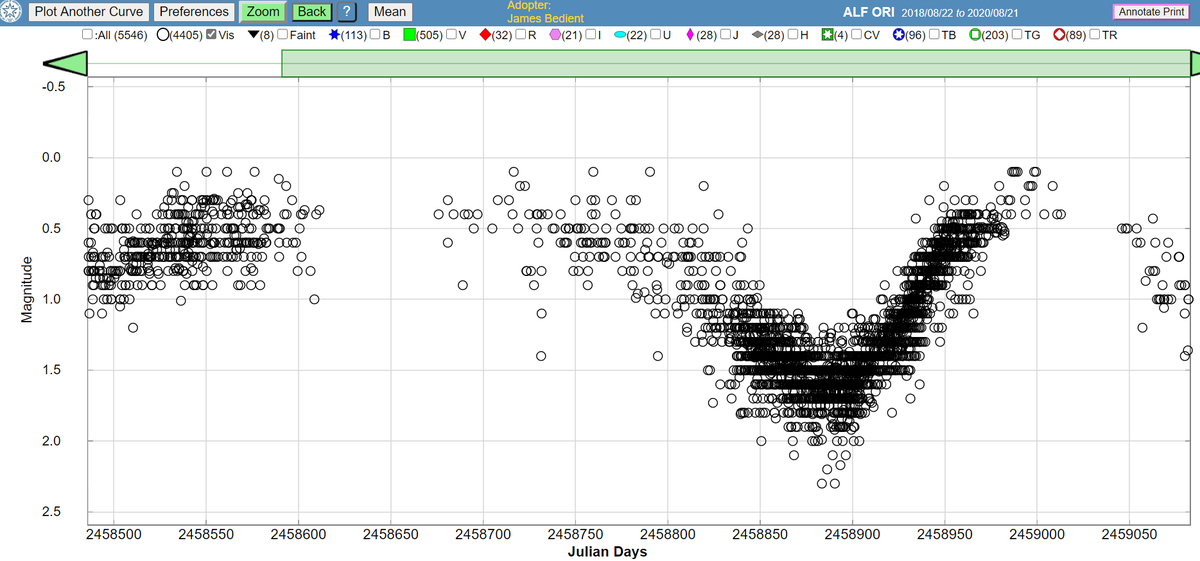This screenshot has width=1200, height=561.
Task: Click the 2459000 x-axis tick label
Action: 1037,535
